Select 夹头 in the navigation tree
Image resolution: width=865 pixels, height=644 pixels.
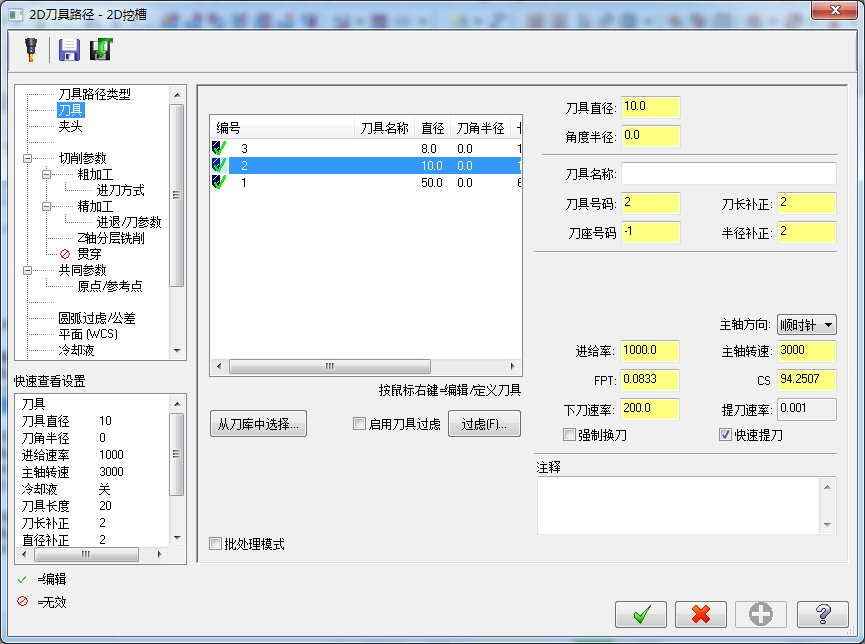(x=70, y=126)
